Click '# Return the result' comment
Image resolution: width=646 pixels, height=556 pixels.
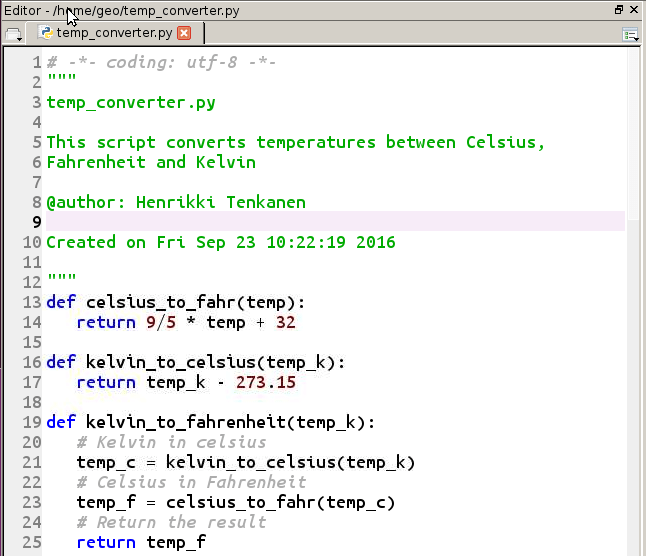pyautogui.click(x=171, y=522)
